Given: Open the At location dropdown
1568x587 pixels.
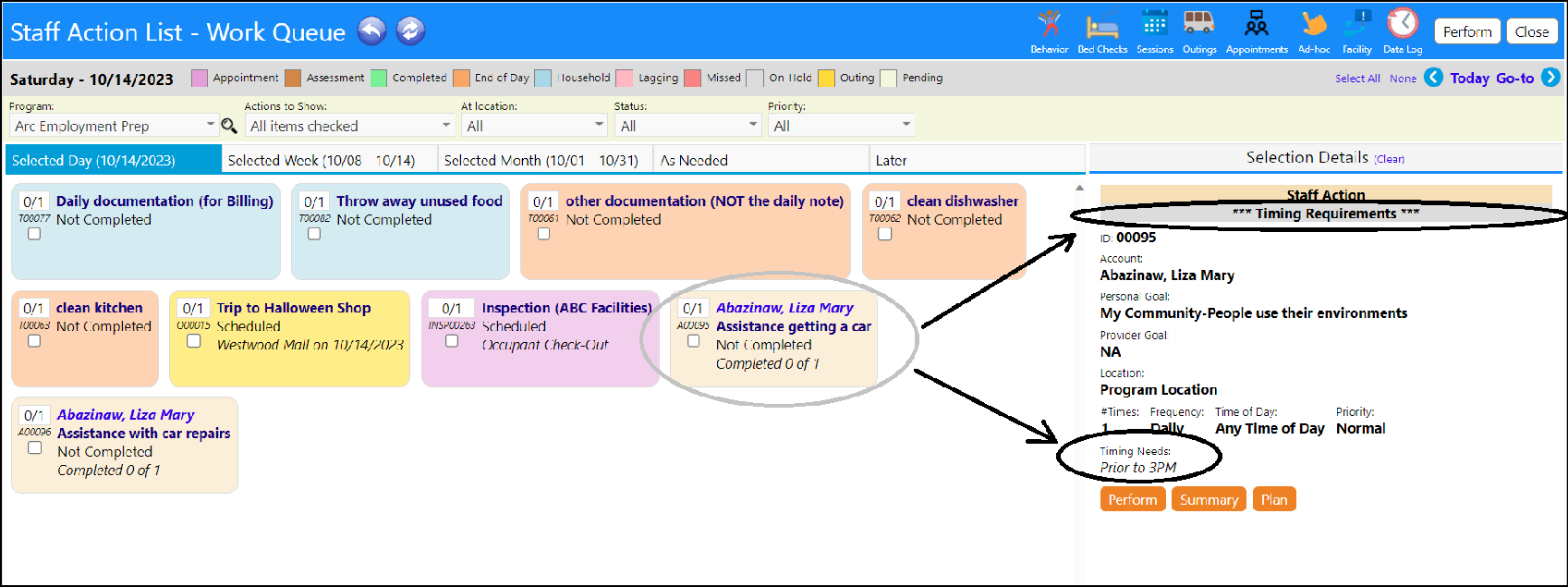Looking at the screenshot, I should point(534,126).
